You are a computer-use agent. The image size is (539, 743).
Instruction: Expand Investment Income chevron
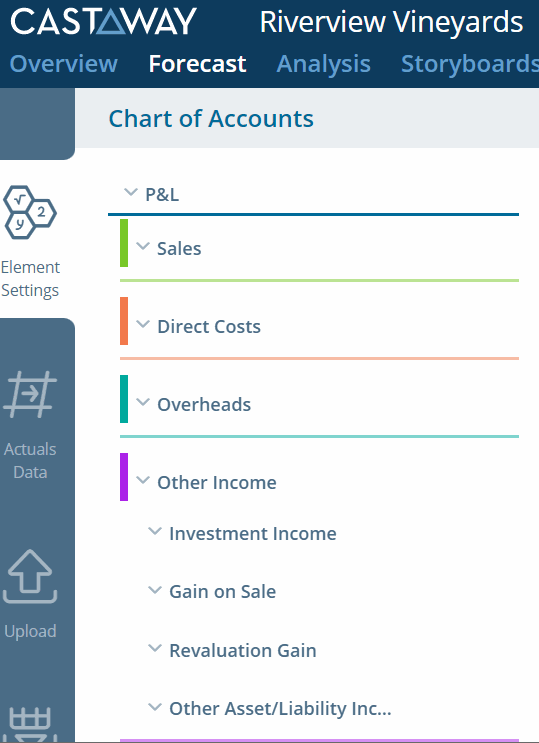click(x=155, y=531)
